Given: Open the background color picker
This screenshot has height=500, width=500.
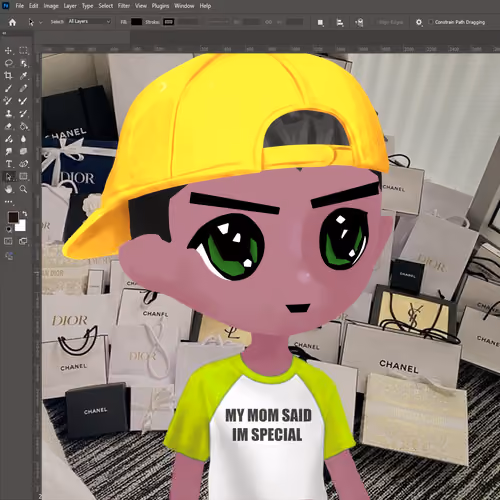Looking at the screenshot, I should 22,227.
